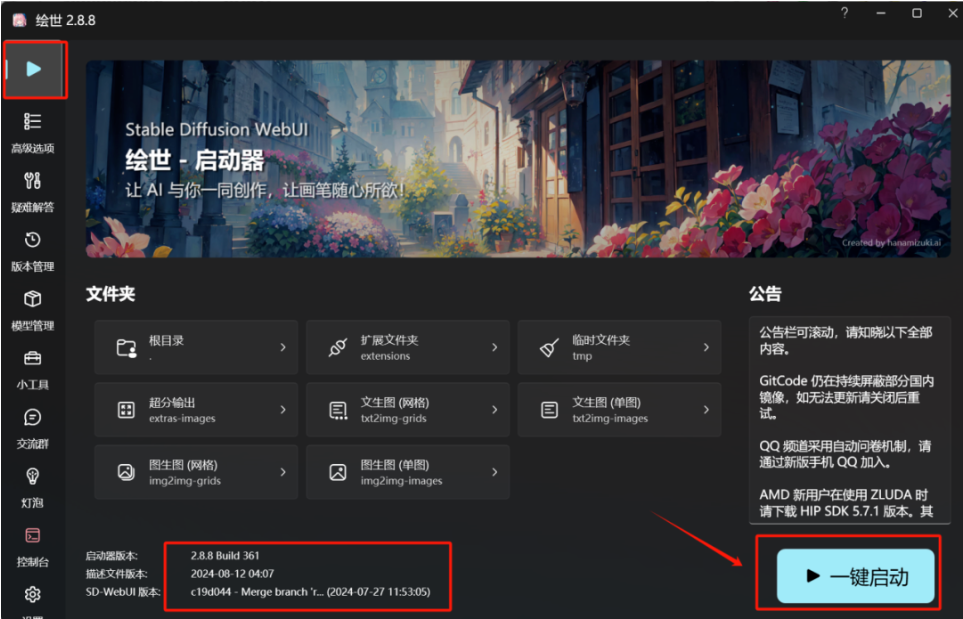The height and width of the screenshot is (619, 963).
Task: Expand the txt2img-grids chevron
Action: (x=494, y=410)
